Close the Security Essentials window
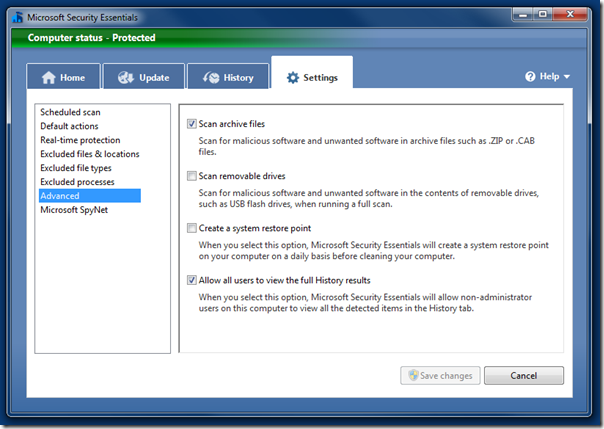The image size is (604, 429). pyautogui.click(x=570, y=15)
